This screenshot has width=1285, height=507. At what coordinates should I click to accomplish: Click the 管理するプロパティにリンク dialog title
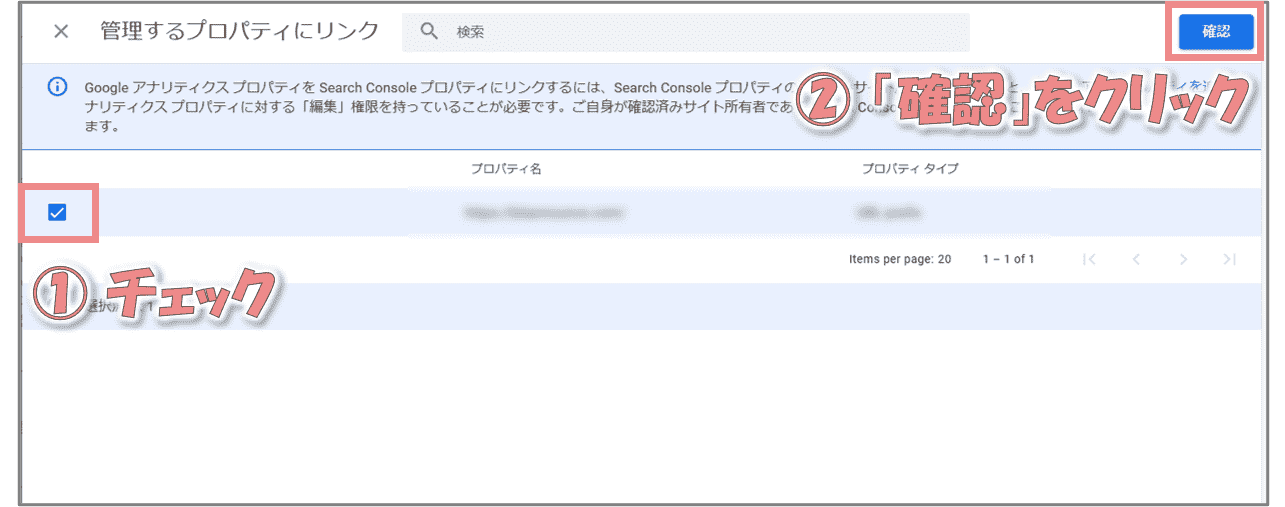(x=239, y=31)
